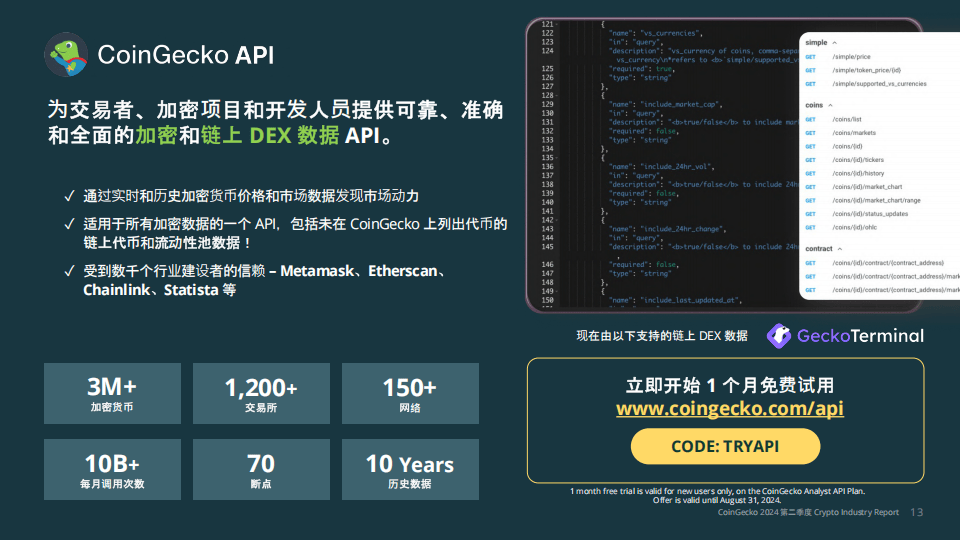Select the /simple/token_price/{id} endpoint
The image size is (960, 540).
866,70
